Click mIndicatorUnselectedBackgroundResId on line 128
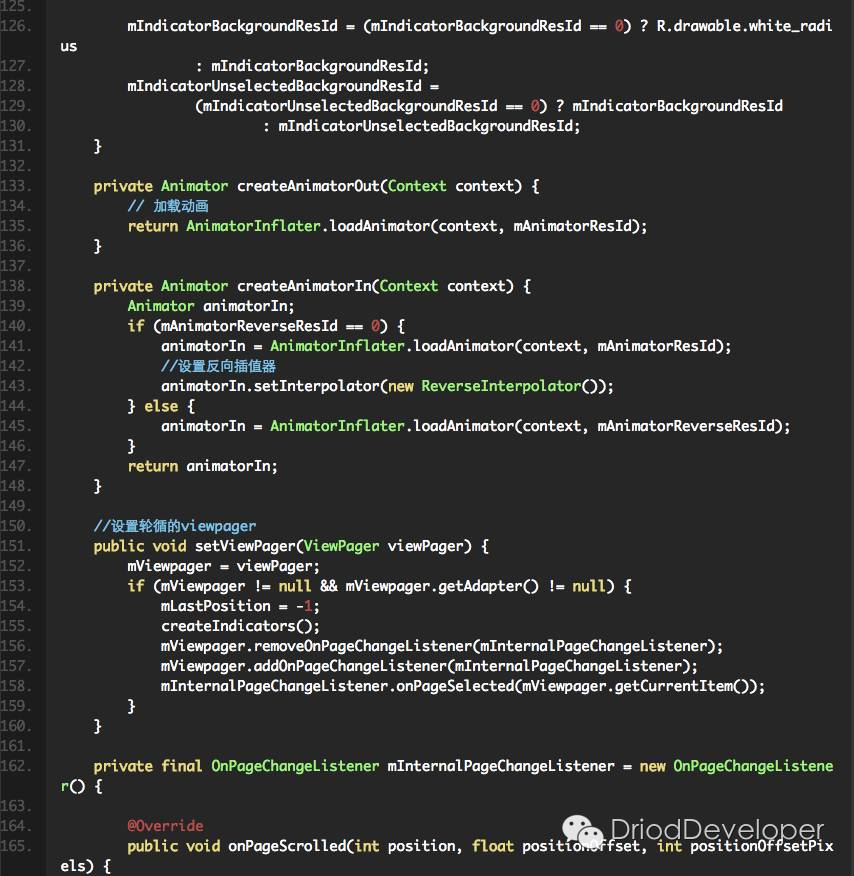The image size is (854, 876). click(x=274, y=86)
